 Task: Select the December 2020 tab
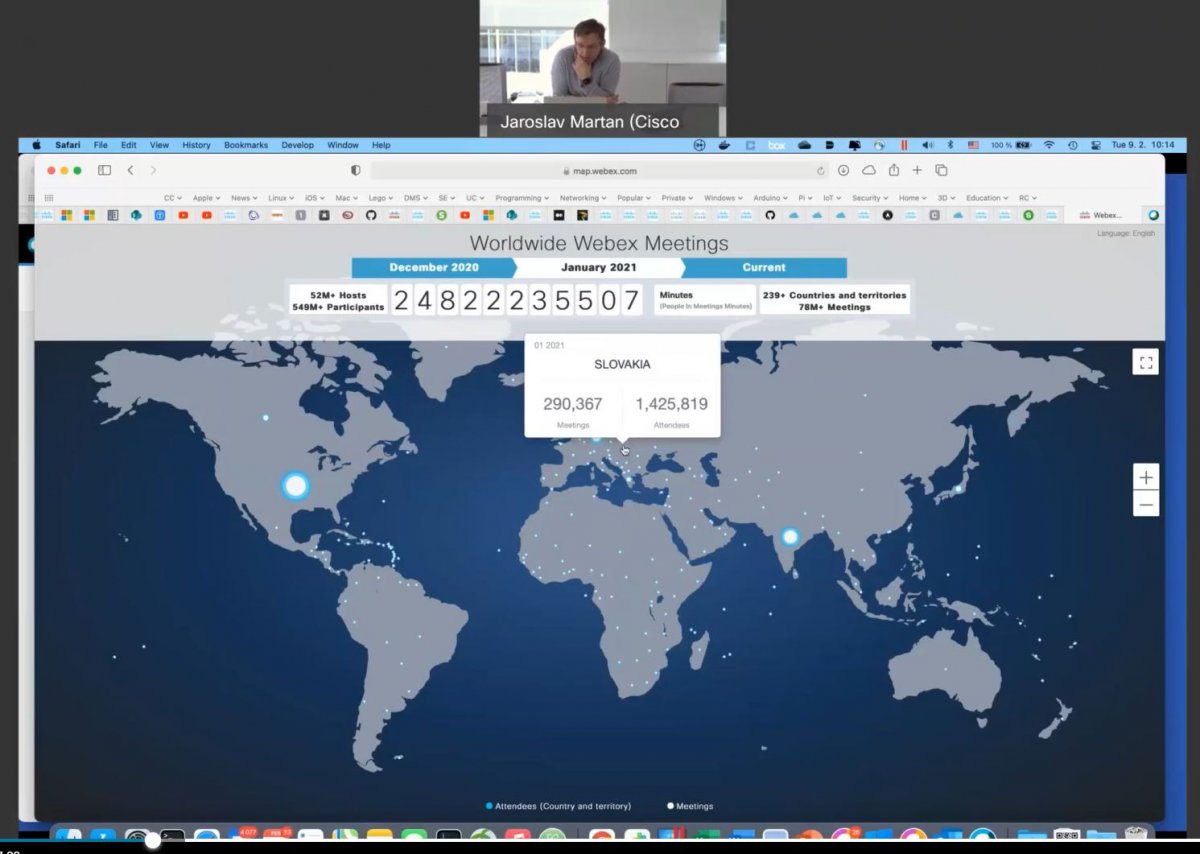click(x=433, y=268)
